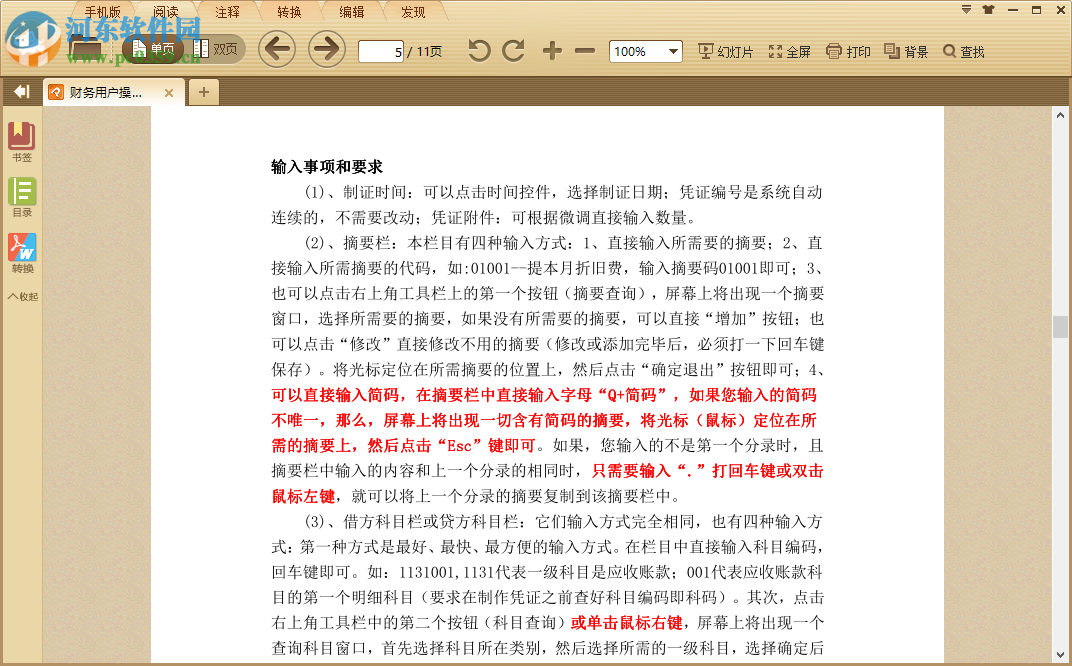1072x666 pixels.
Task: Go to next page with forward arrow
Action: (326, 49)
